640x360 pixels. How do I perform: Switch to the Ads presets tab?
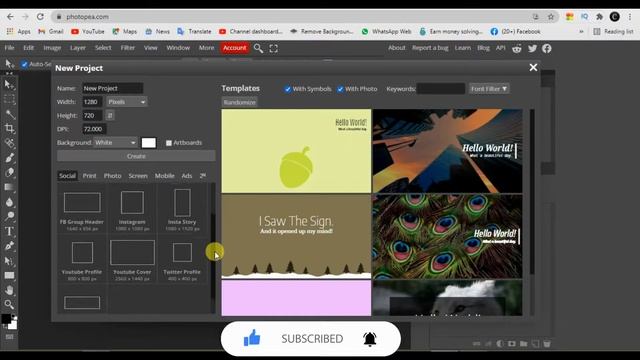[187, 176]
